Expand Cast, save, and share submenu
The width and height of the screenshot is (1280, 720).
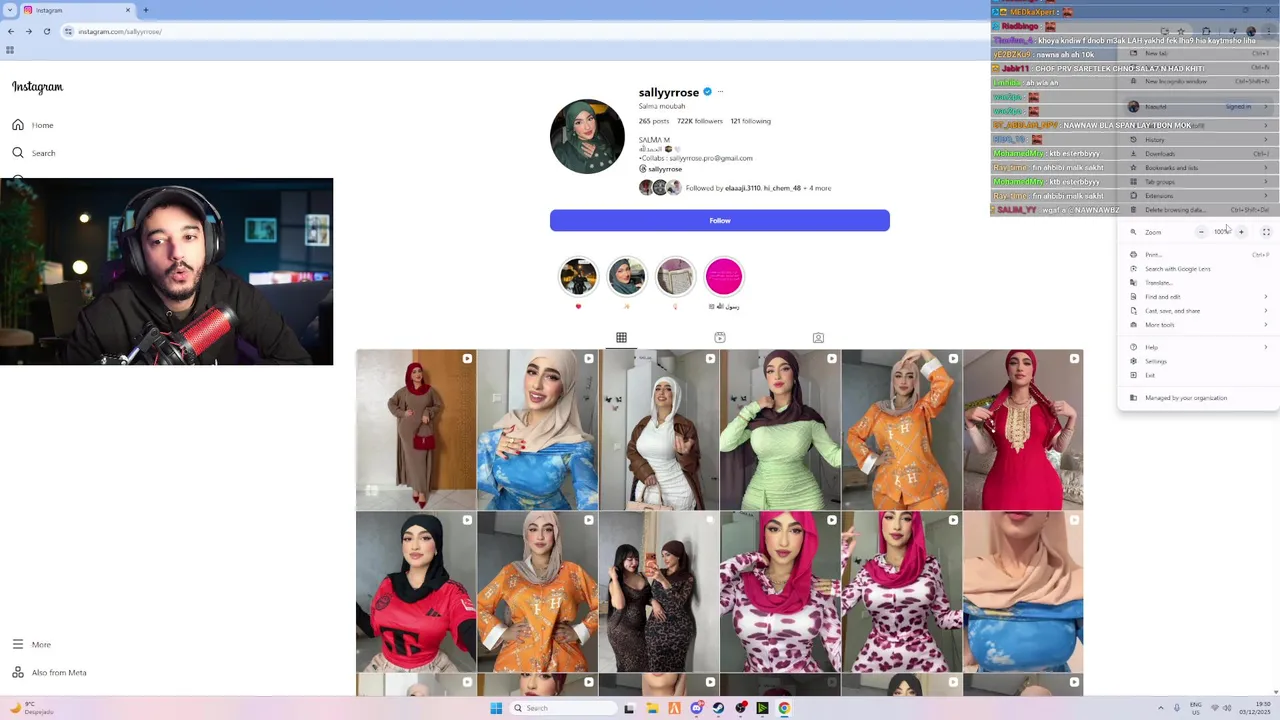1198,311
